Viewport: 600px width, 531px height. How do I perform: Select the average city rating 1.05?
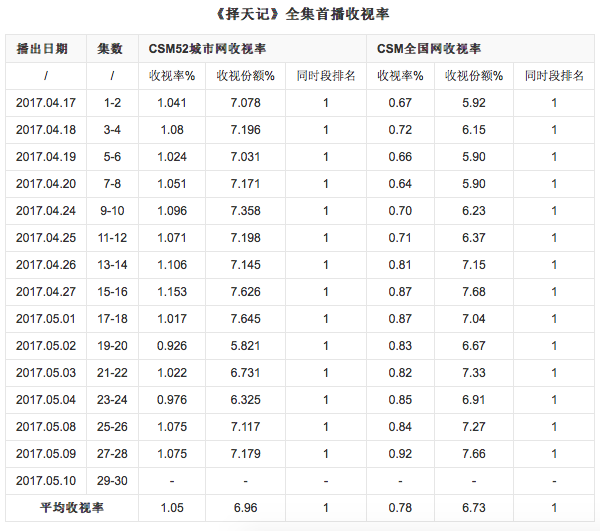(x=172, y=508)
